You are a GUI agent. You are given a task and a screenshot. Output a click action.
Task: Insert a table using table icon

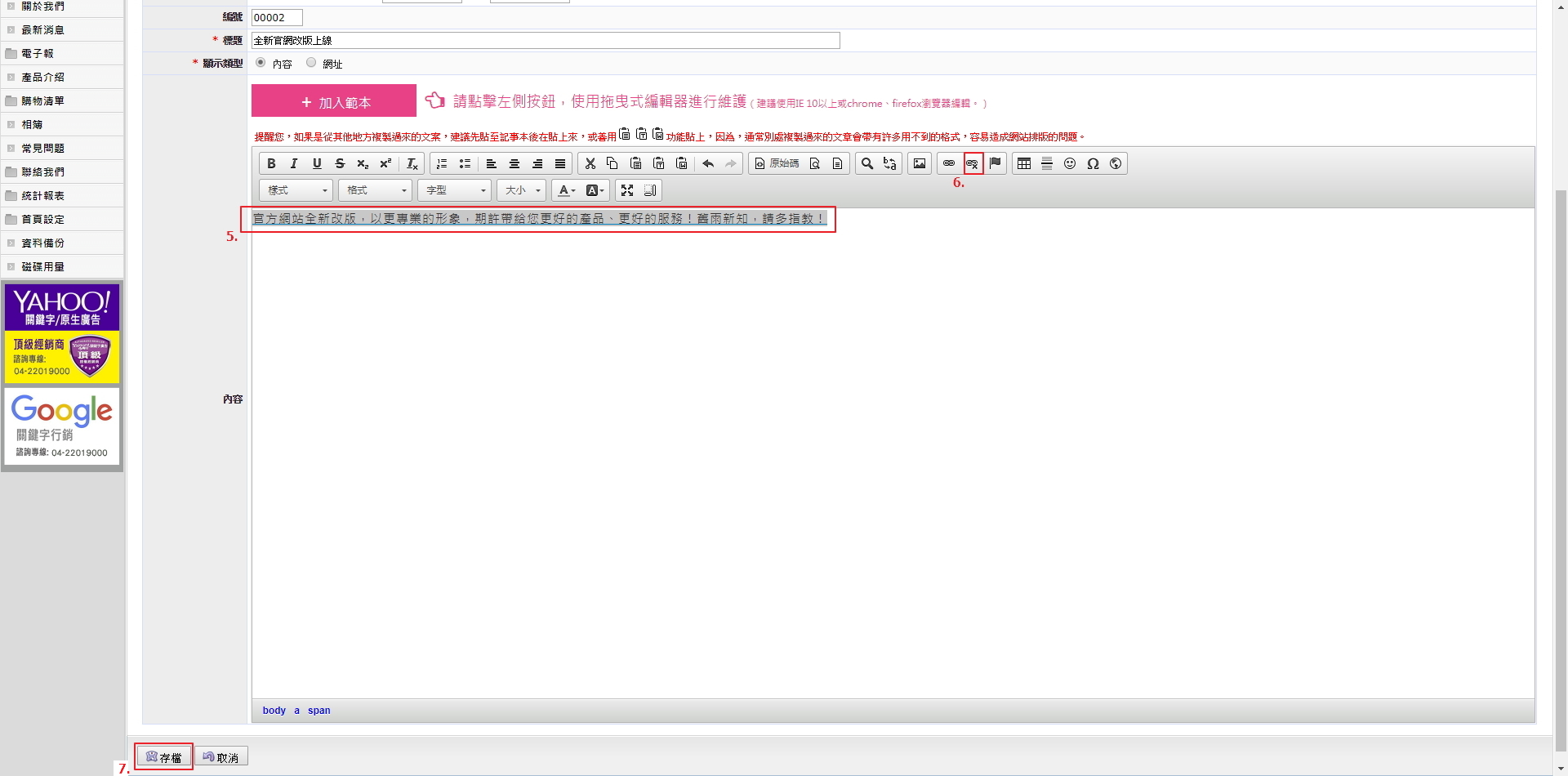point(1024,163)
